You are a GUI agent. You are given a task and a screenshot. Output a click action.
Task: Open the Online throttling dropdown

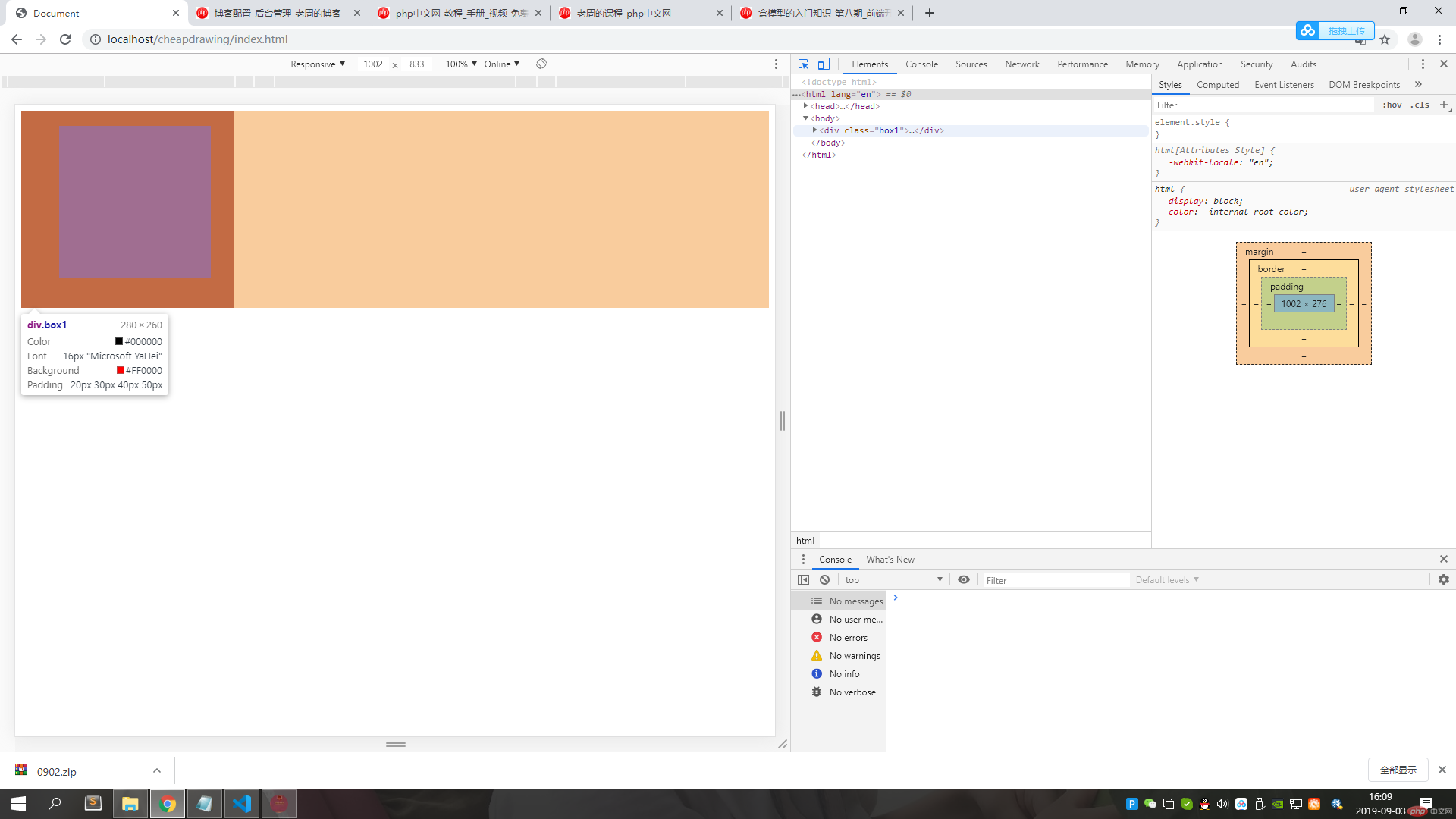(x=502, y=64)
